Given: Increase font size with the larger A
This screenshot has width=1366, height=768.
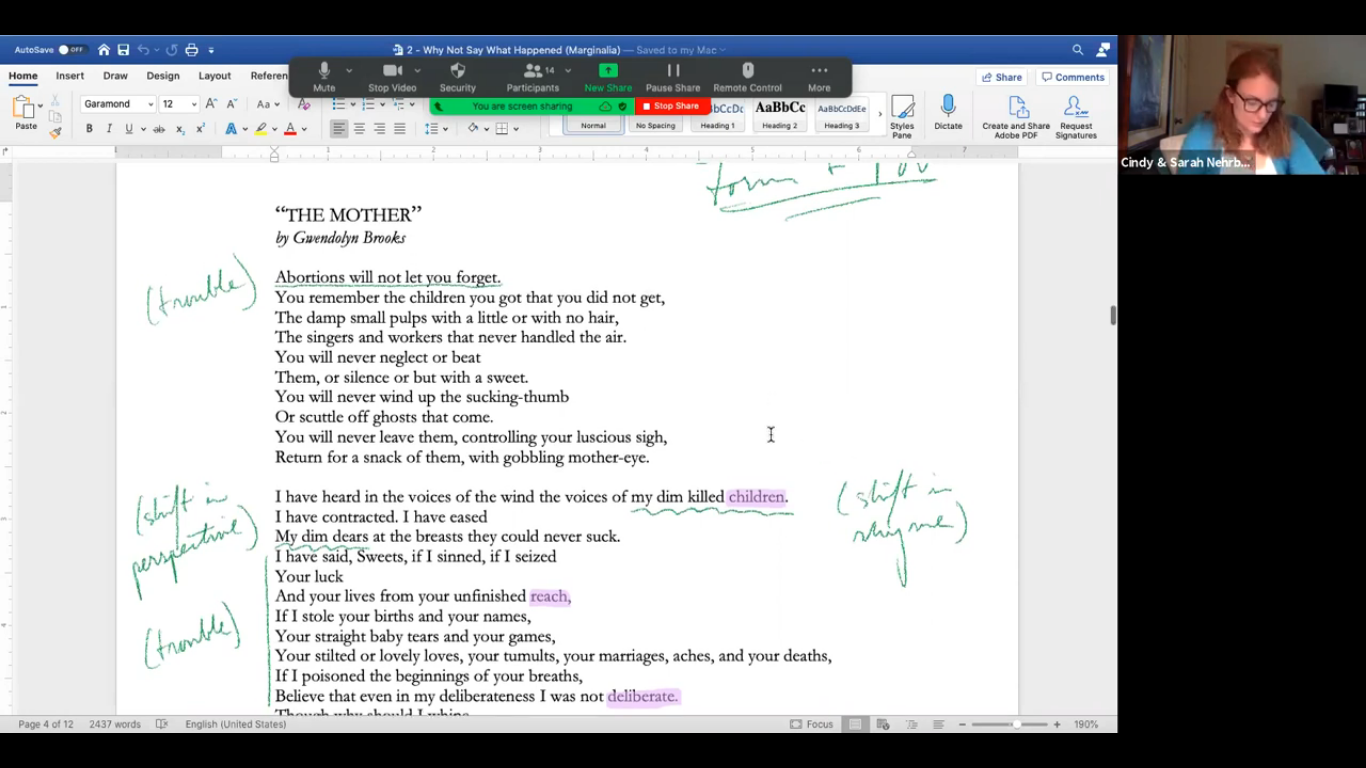Looking at the screenshot, I should pos(210,104).
